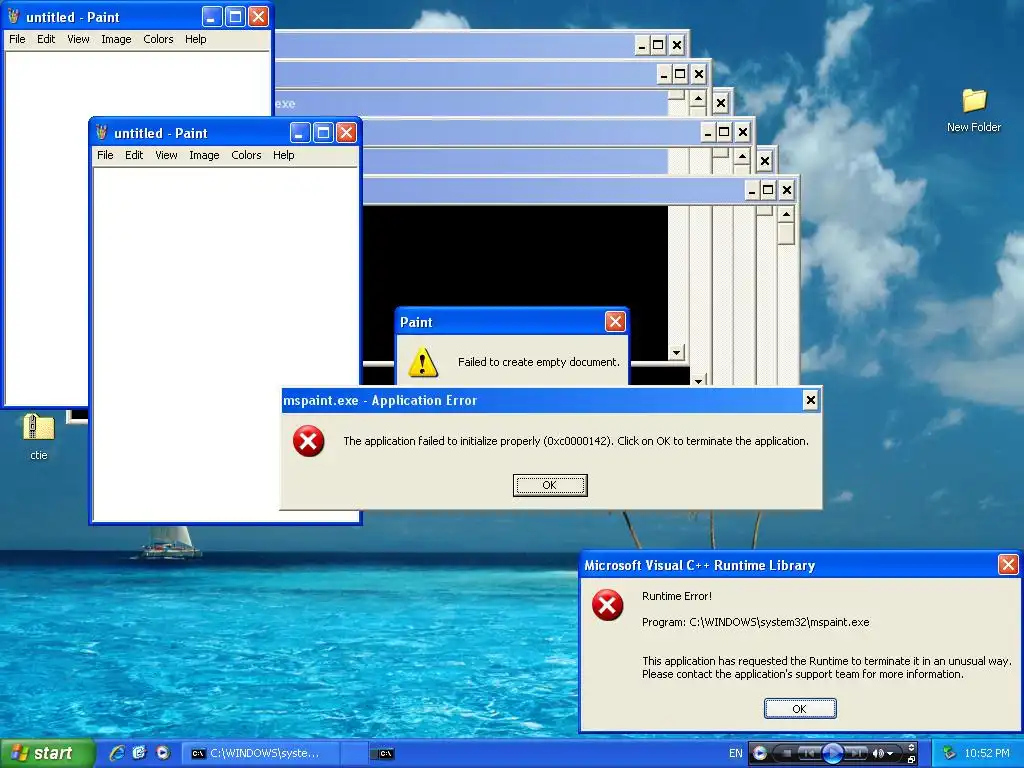The width and height of the screenshot is (1024, 768).
Task: Switch to the C:\WINDOWS\syste... taskbar button
Action: click(x=260, y=754)
